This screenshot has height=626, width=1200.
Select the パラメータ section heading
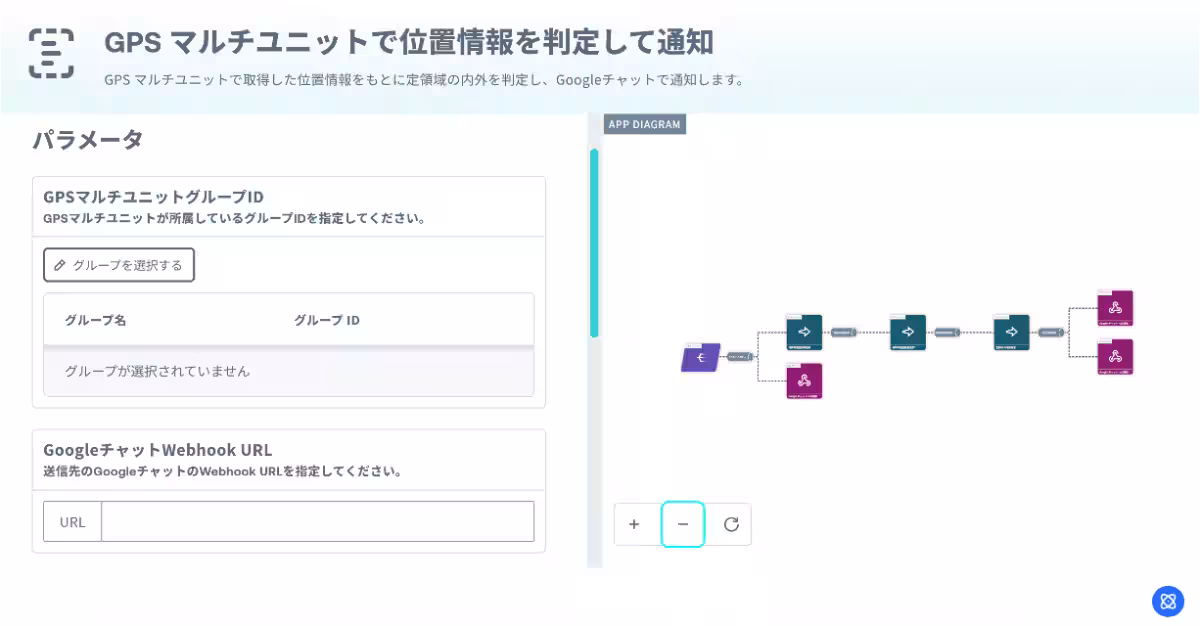tap(88, 140)
